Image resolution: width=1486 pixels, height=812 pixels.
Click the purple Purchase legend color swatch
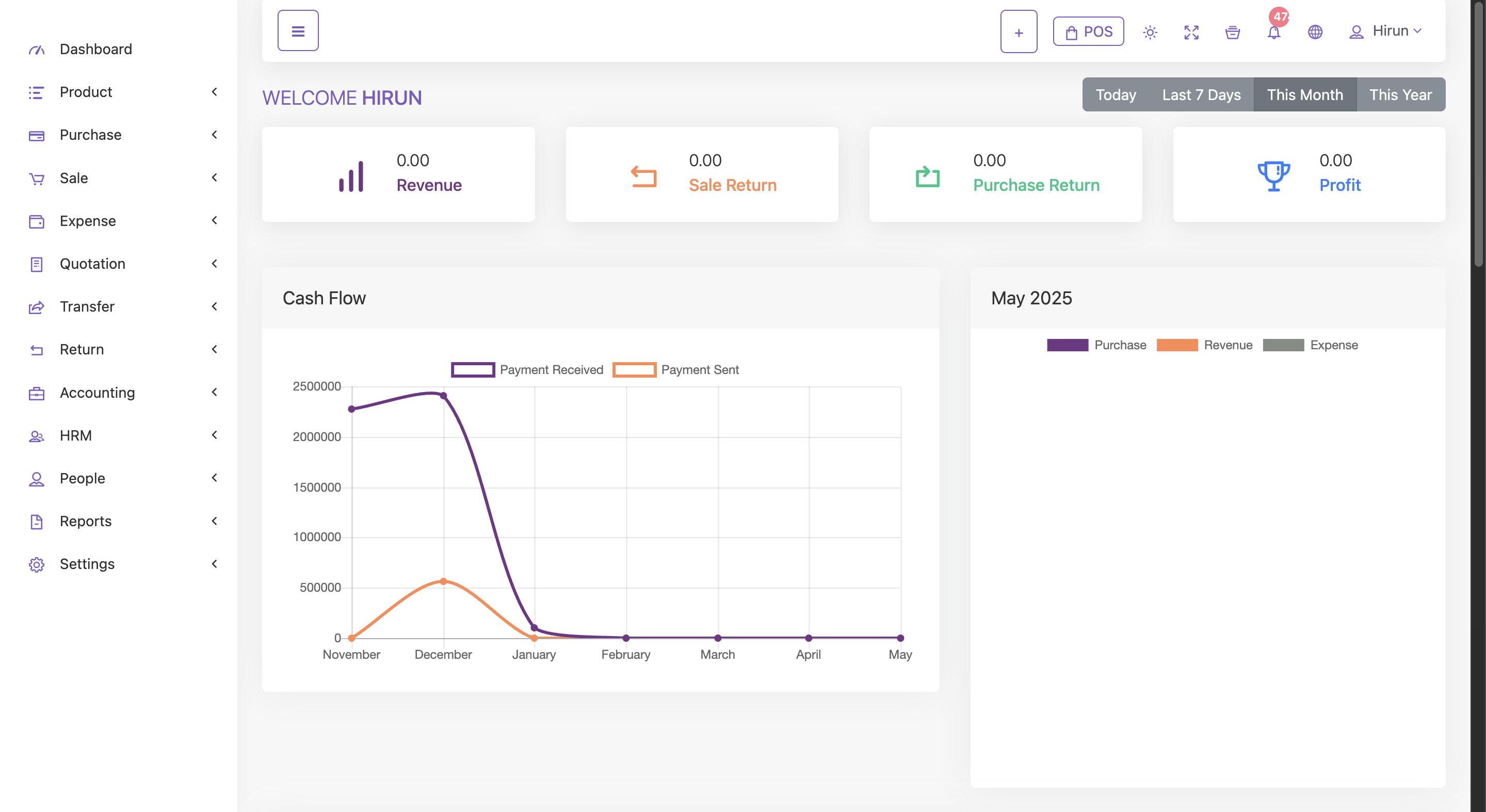tap(1067, 345)
